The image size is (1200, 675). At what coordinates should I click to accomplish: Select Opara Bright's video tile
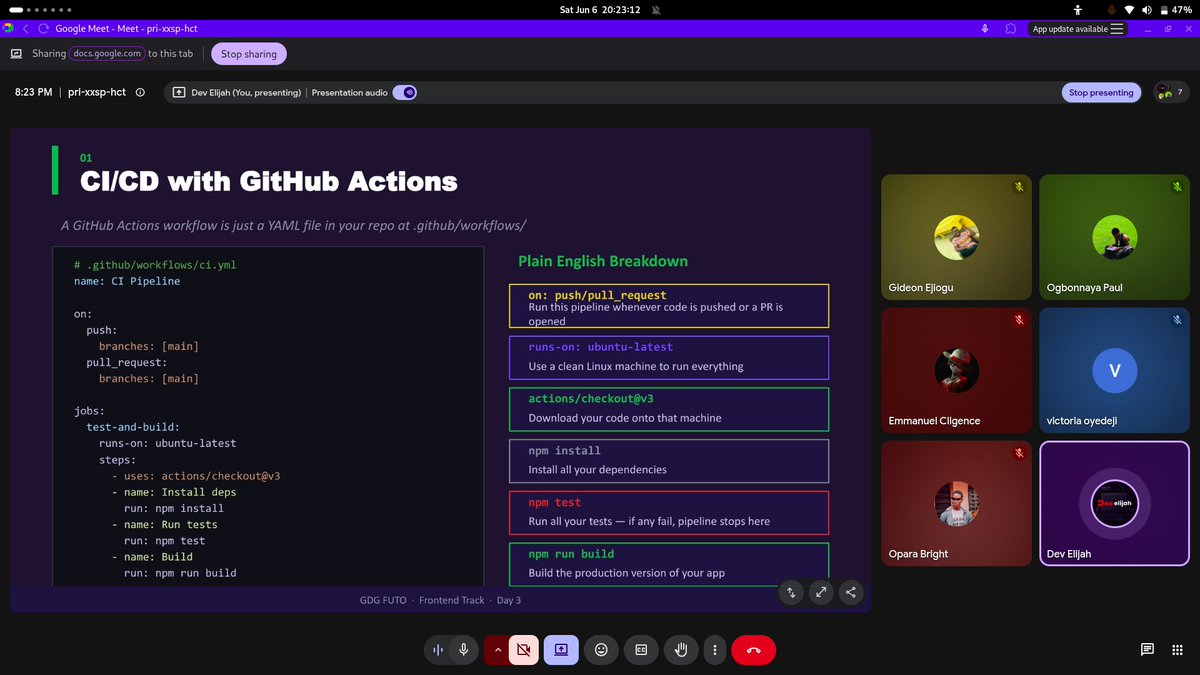point(956,504)
